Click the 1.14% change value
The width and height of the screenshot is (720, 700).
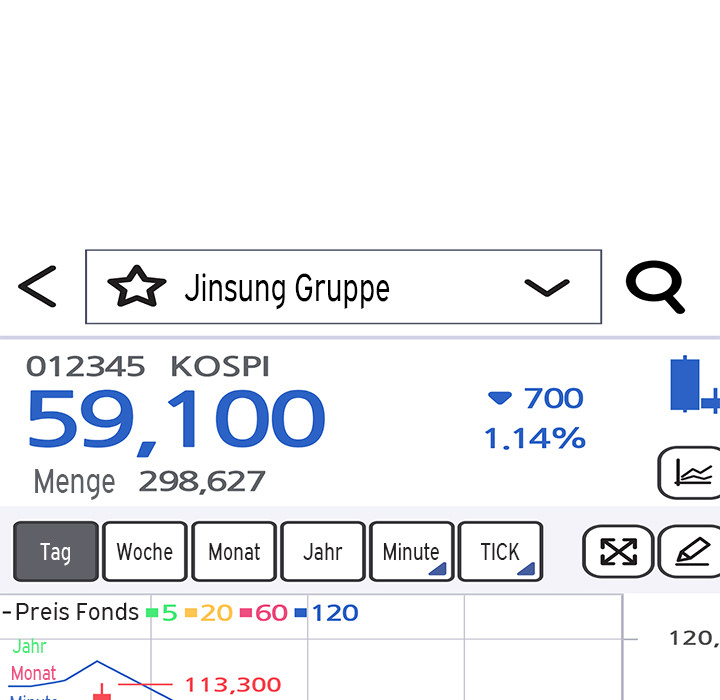coord(535,438)
